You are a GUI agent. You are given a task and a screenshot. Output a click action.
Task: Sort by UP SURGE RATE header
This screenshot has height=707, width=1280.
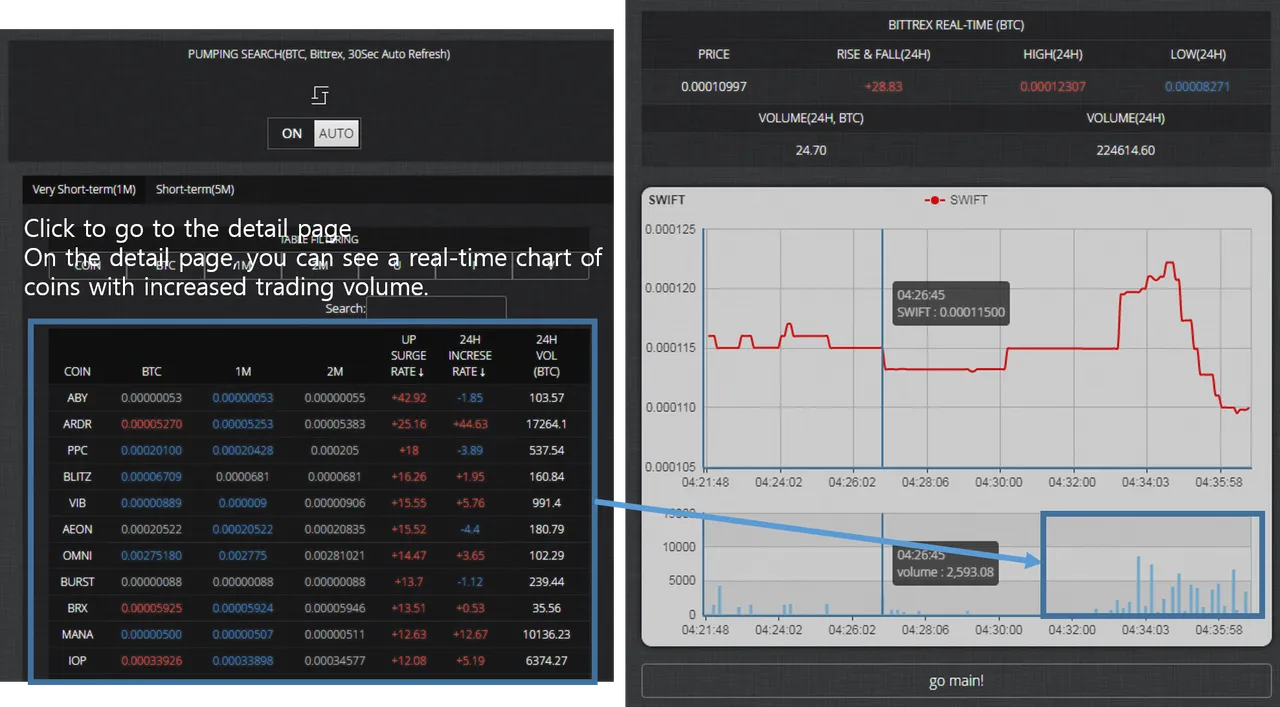coord(408,356)
